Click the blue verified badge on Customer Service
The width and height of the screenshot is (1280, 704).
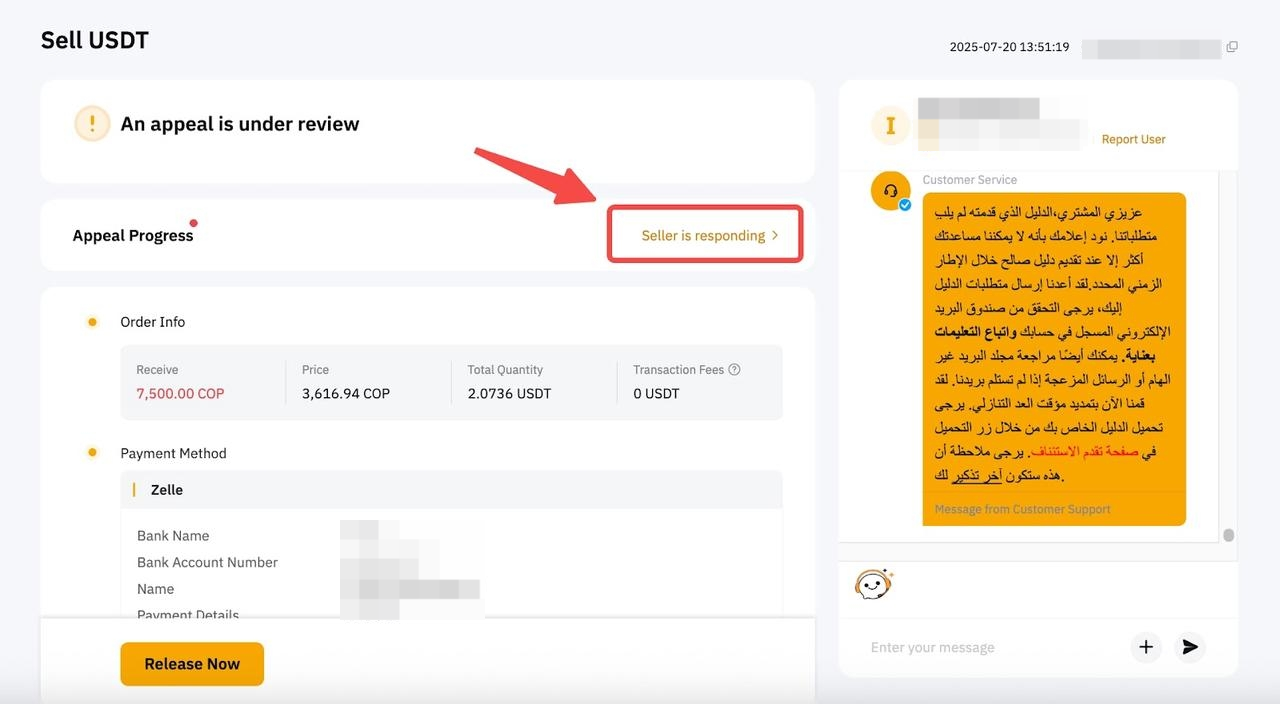point(905,205)
